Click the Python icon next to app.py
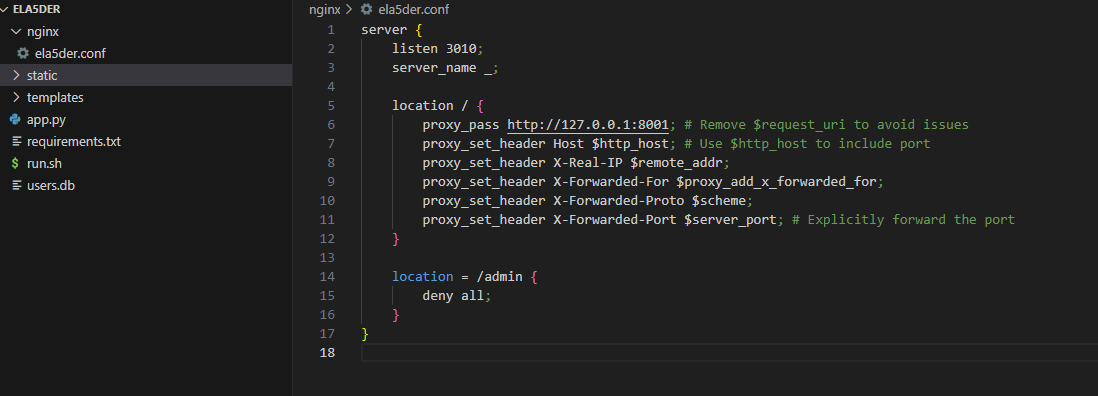This screenshot has height=396, width=1098. pos(15,120)
